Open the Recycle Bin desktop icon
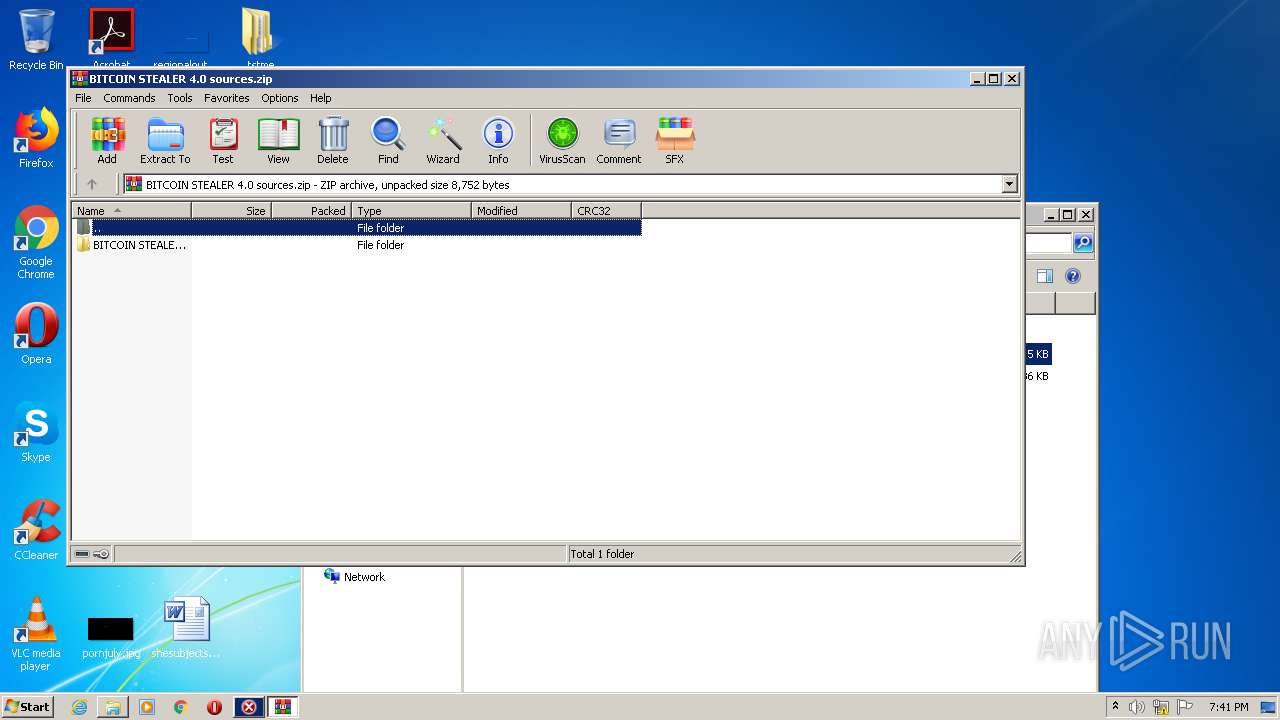1280x720 pixels. tap(36, 40)
